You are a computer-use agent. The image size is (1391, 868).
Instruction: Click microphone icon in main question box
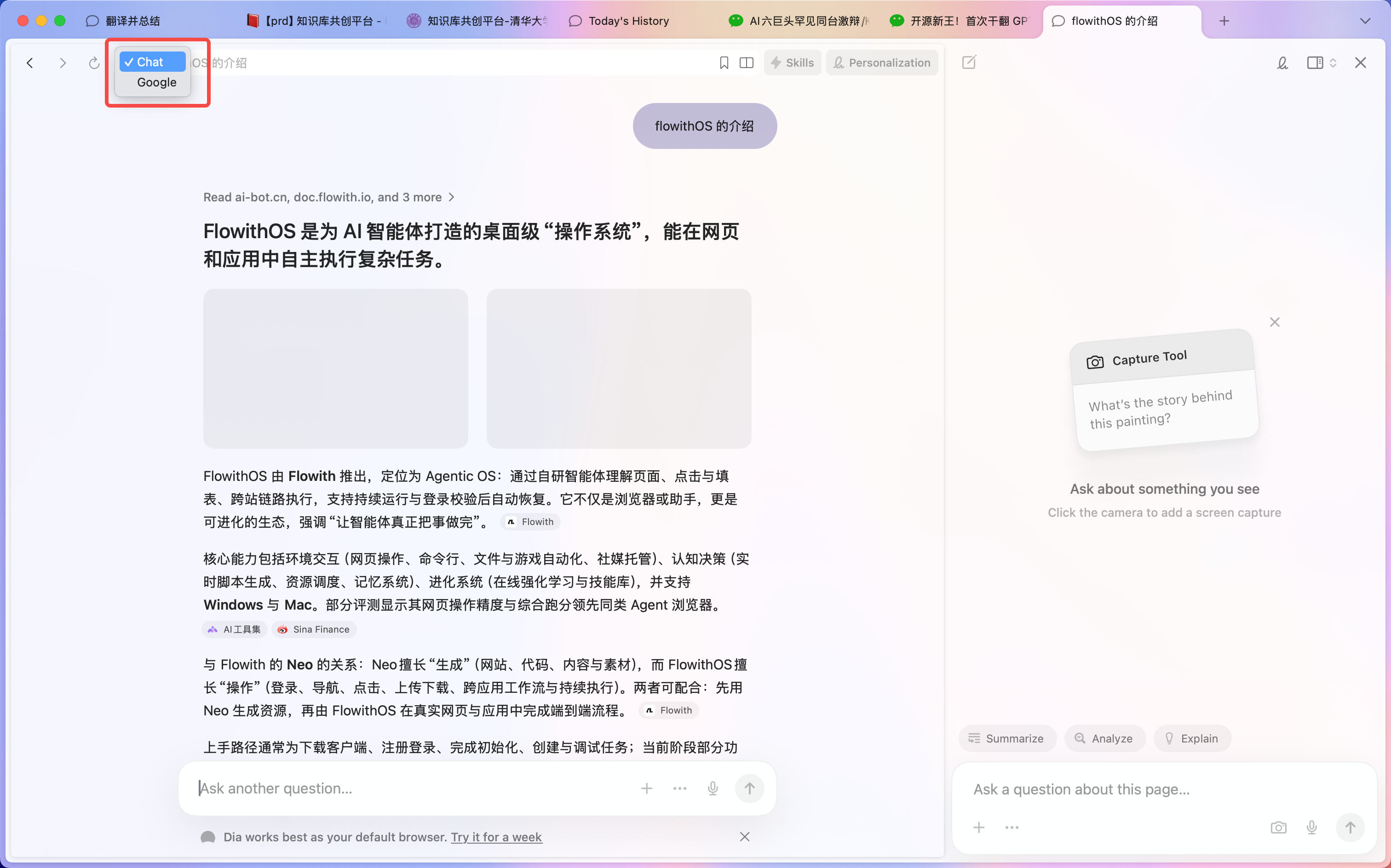click(713, 788)
